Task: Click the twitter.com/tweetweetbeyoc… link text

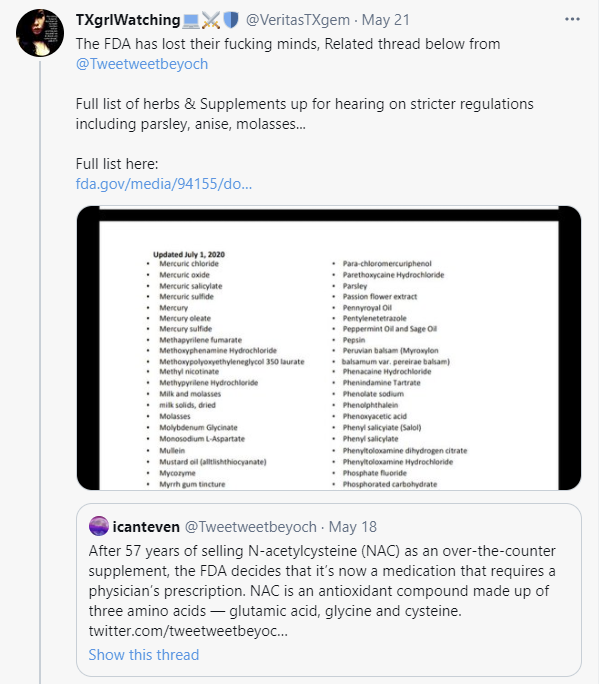Action: pyautogui.click(x=188, y=631)
